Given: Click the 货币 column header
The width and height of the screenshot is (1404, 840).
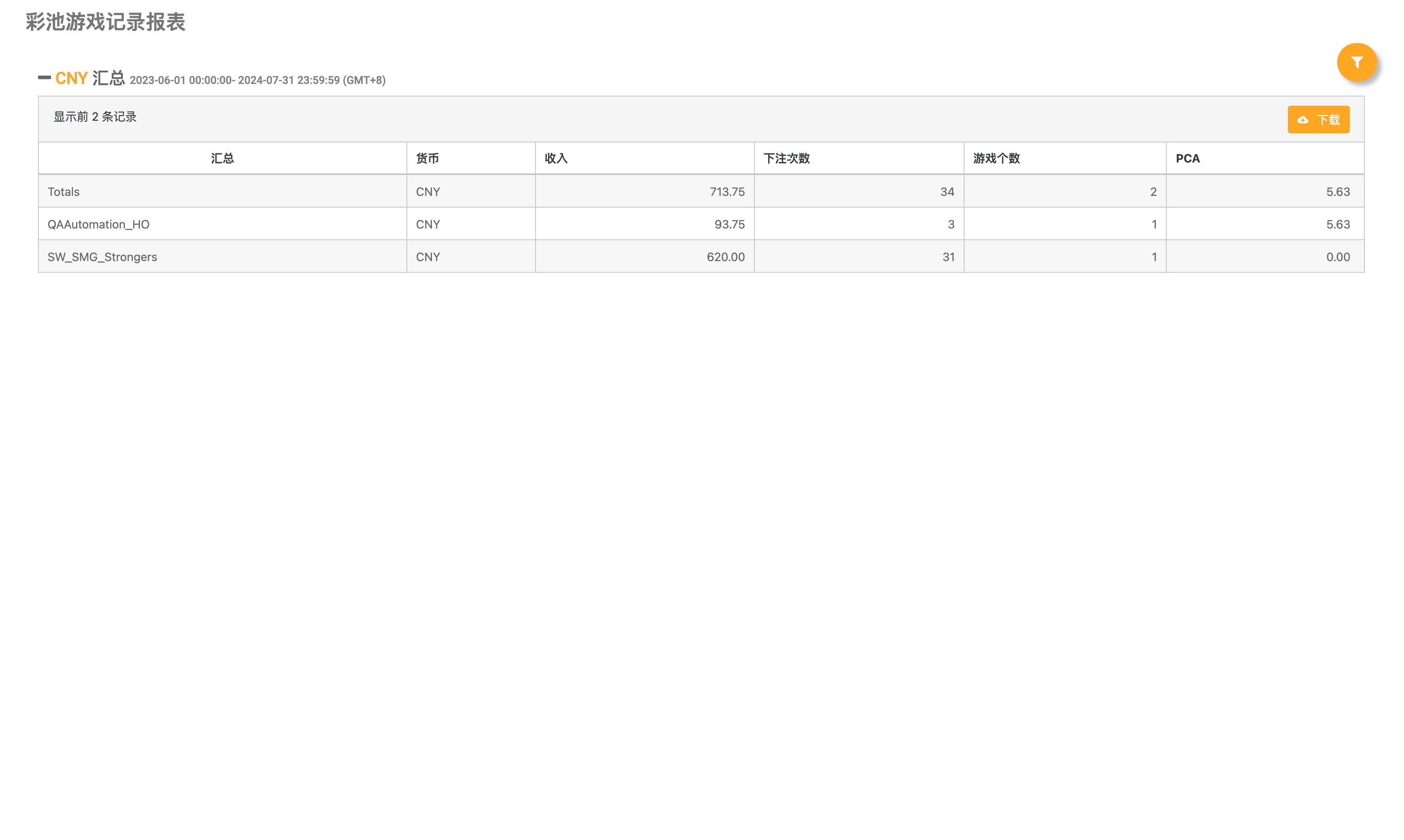Looking at the screenshot, I should pos(427,158).
